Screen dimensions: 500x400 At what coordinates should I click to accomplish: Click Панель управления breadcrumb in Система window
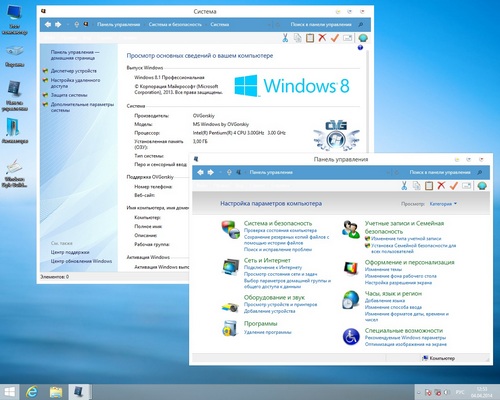pyautogui.click(x=118, y=24)
